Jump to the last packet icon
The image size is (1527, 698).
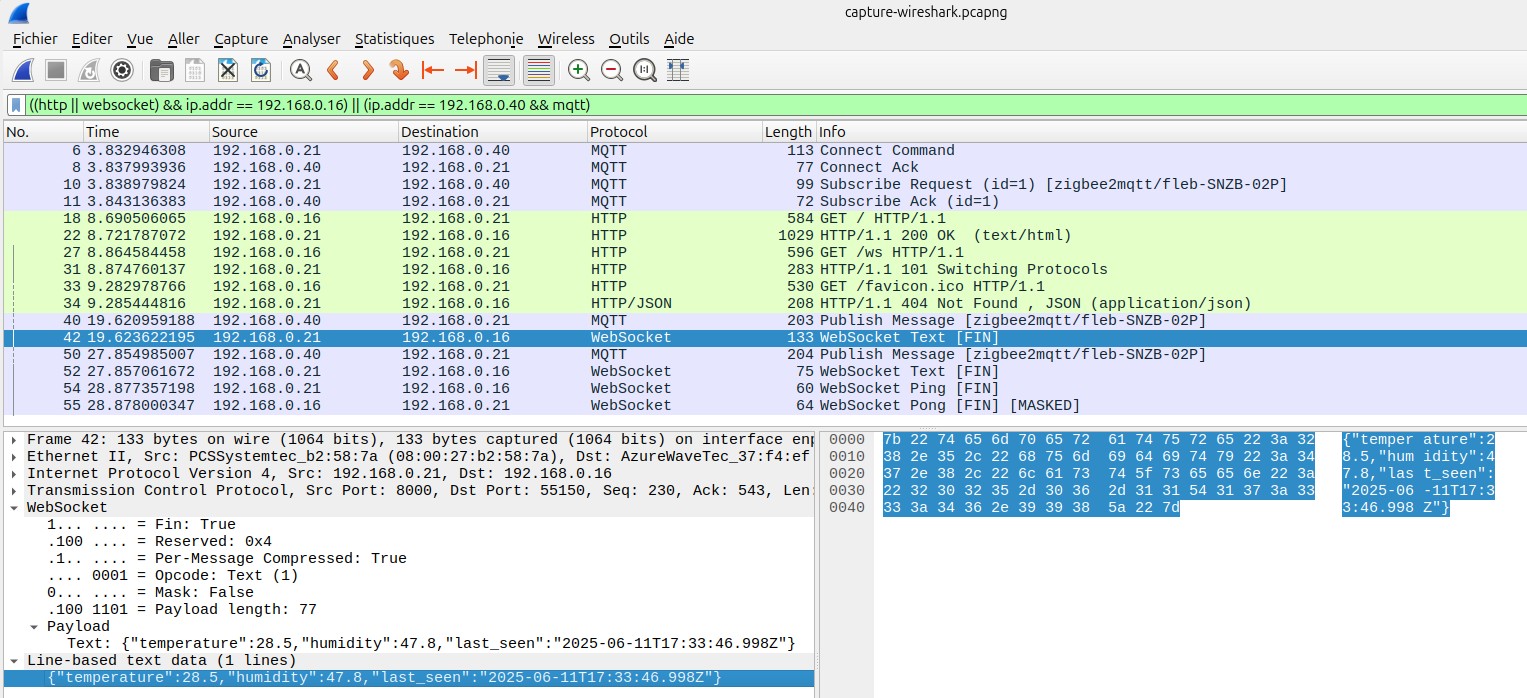tap(466, 70)
